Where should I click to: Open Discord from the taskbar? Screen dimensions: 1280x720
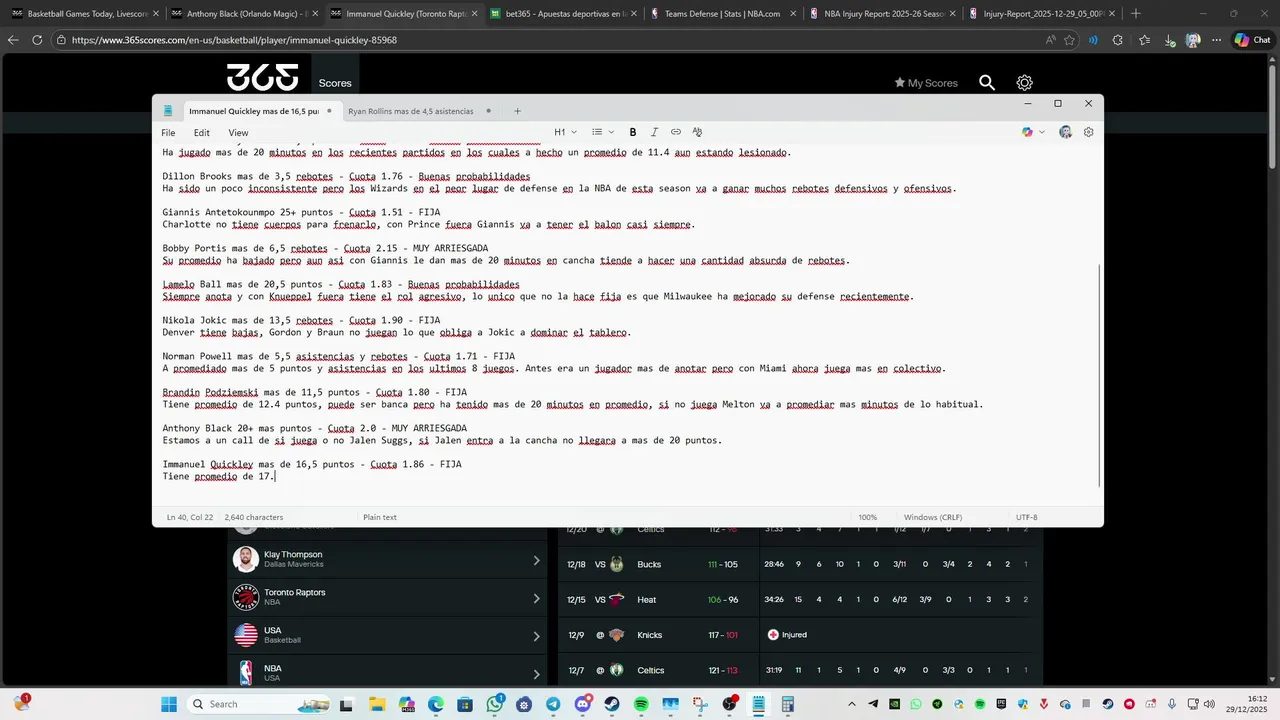pyautogui.click(x=583, y=704)
